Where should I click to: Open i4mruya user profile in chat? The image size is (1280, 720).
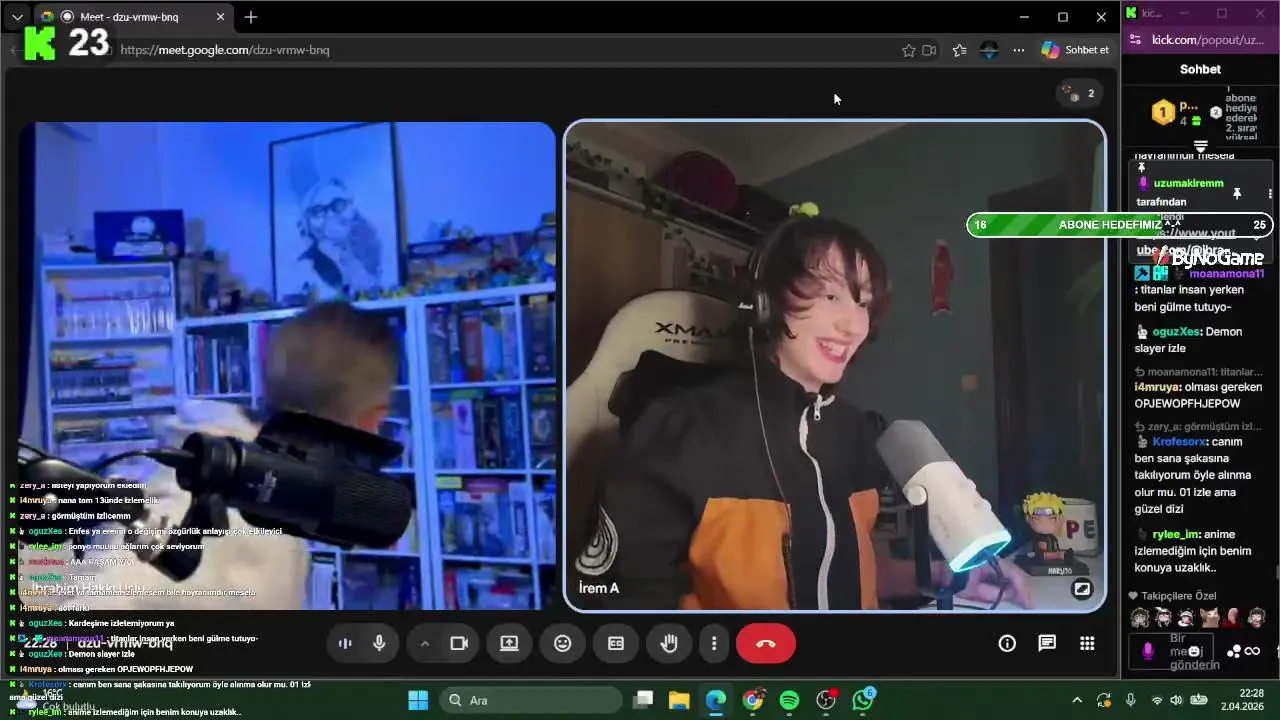pos(1158,387)
